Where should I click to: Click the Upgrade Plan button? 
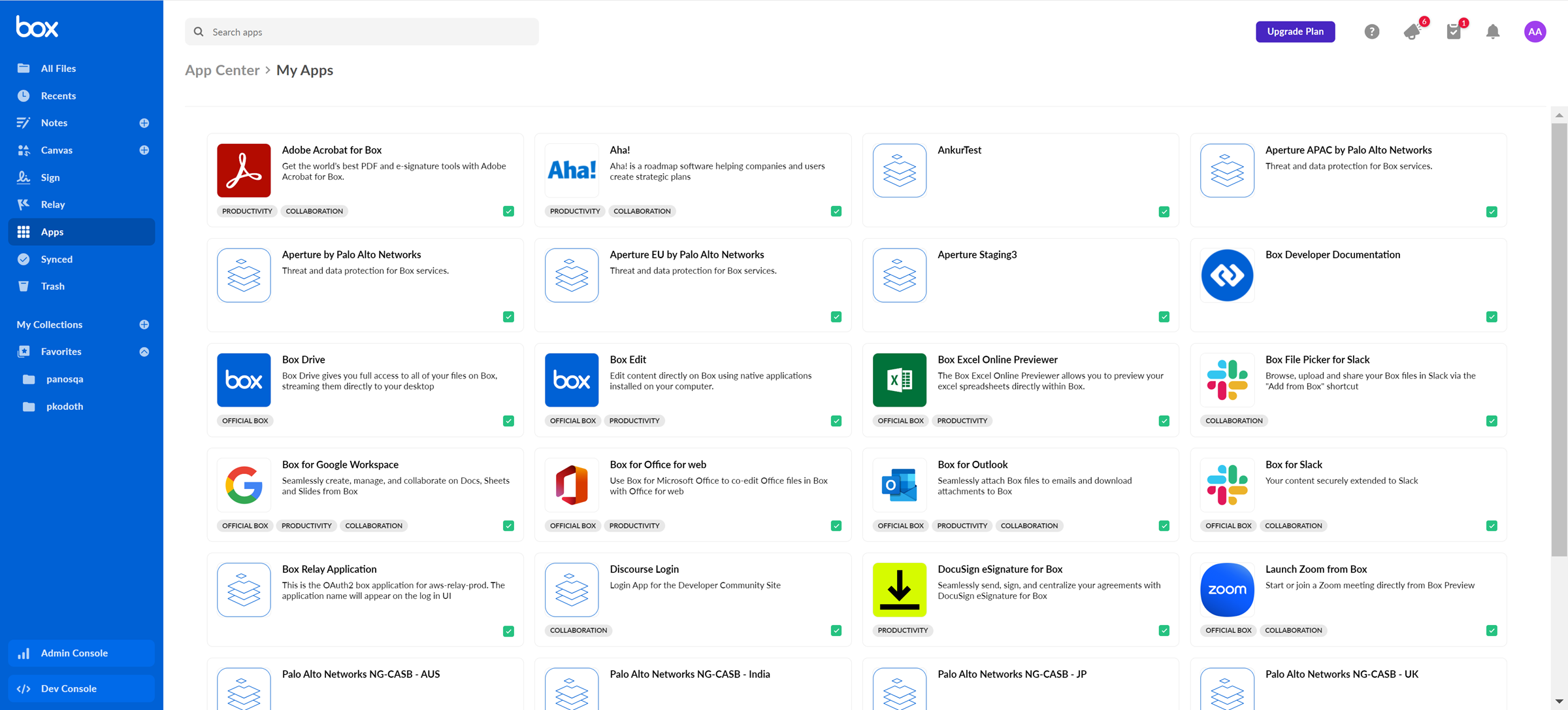tap(1295, 31)
